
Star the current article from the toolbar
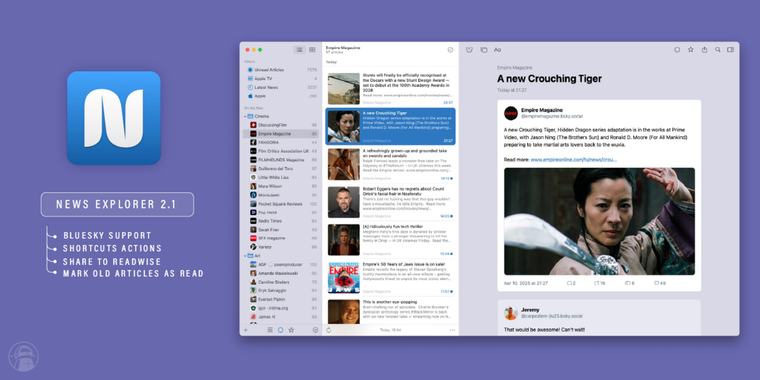click(691, 49)
